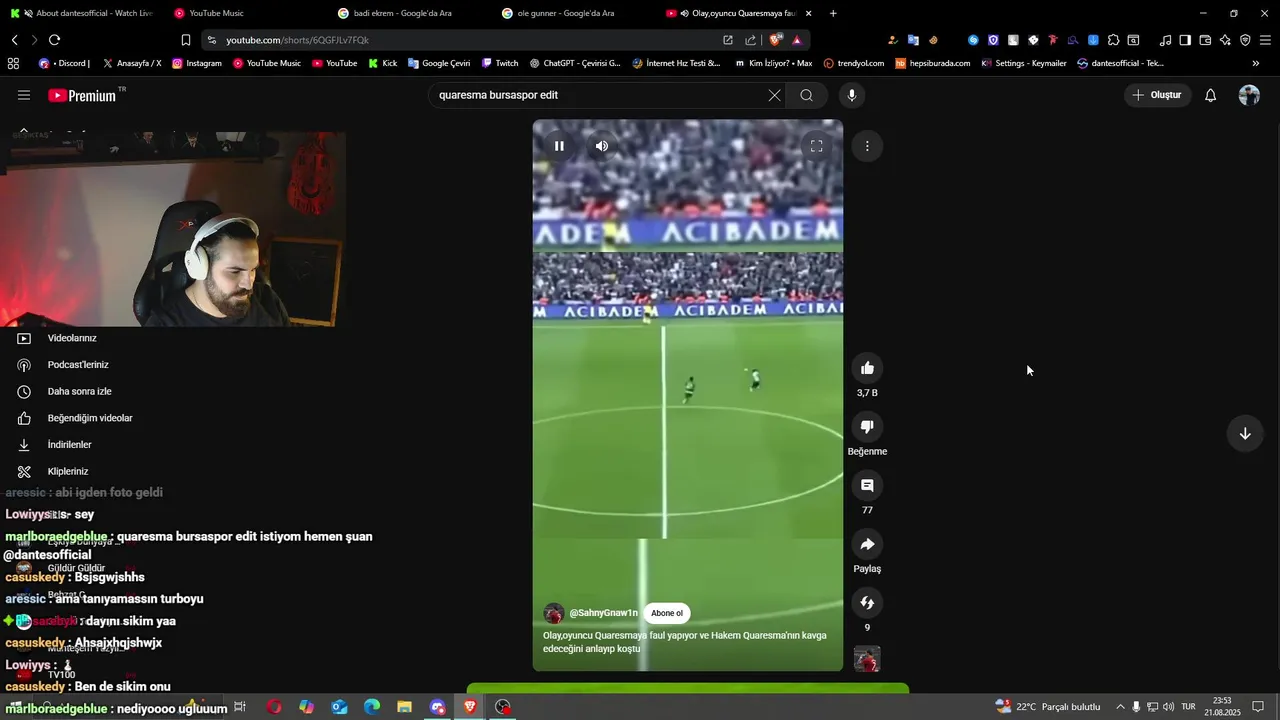Open the account avatar menu
Viewport: 1280px width, 720px height.
point(1249,95)
